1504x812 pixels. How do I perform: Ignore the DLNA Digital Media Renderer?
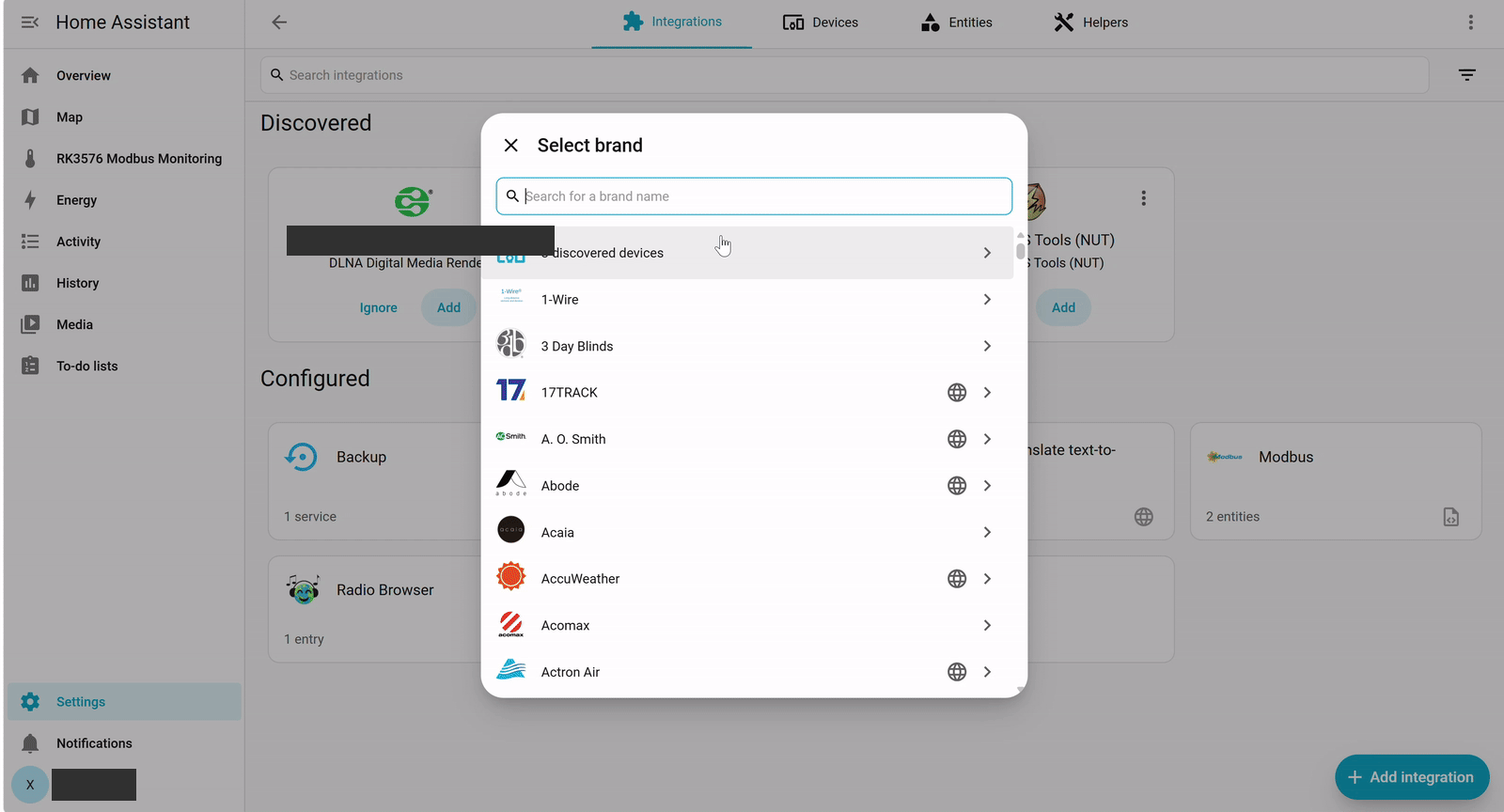(x=378, y=307)
